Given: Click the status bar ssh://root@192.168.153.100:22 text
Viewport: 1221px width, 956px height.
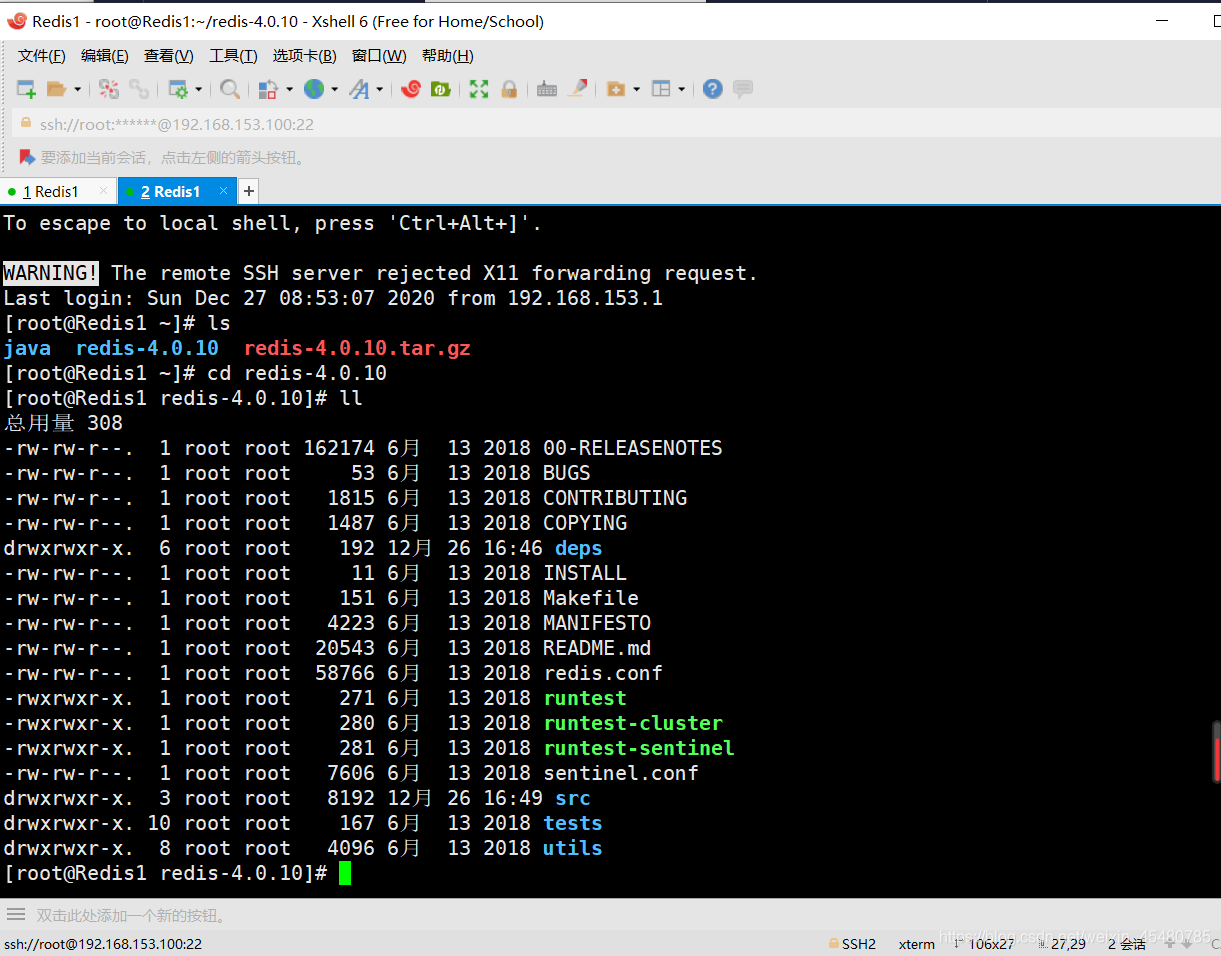Looking at the screenshot, I should click(103, 943).
